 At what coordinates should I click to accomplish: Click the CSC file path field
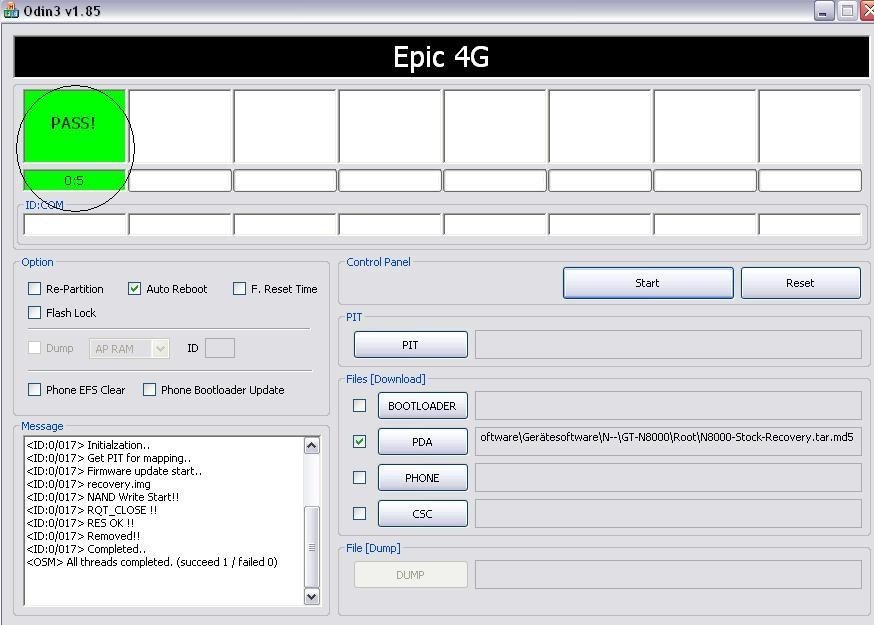(x=668, y=513)
